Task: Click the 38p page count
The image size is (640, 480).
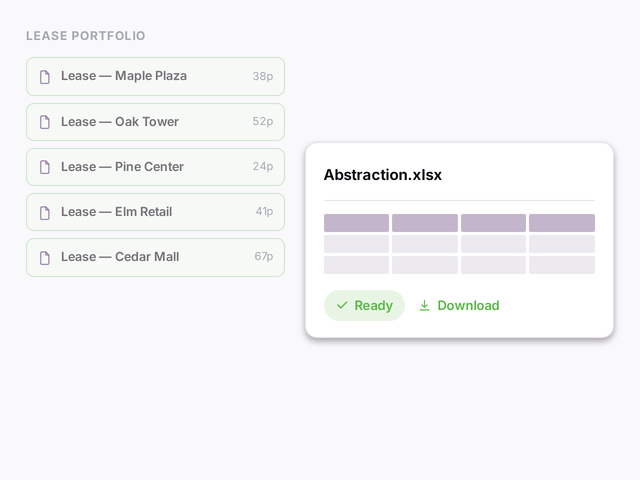Action: click(262, 76)
